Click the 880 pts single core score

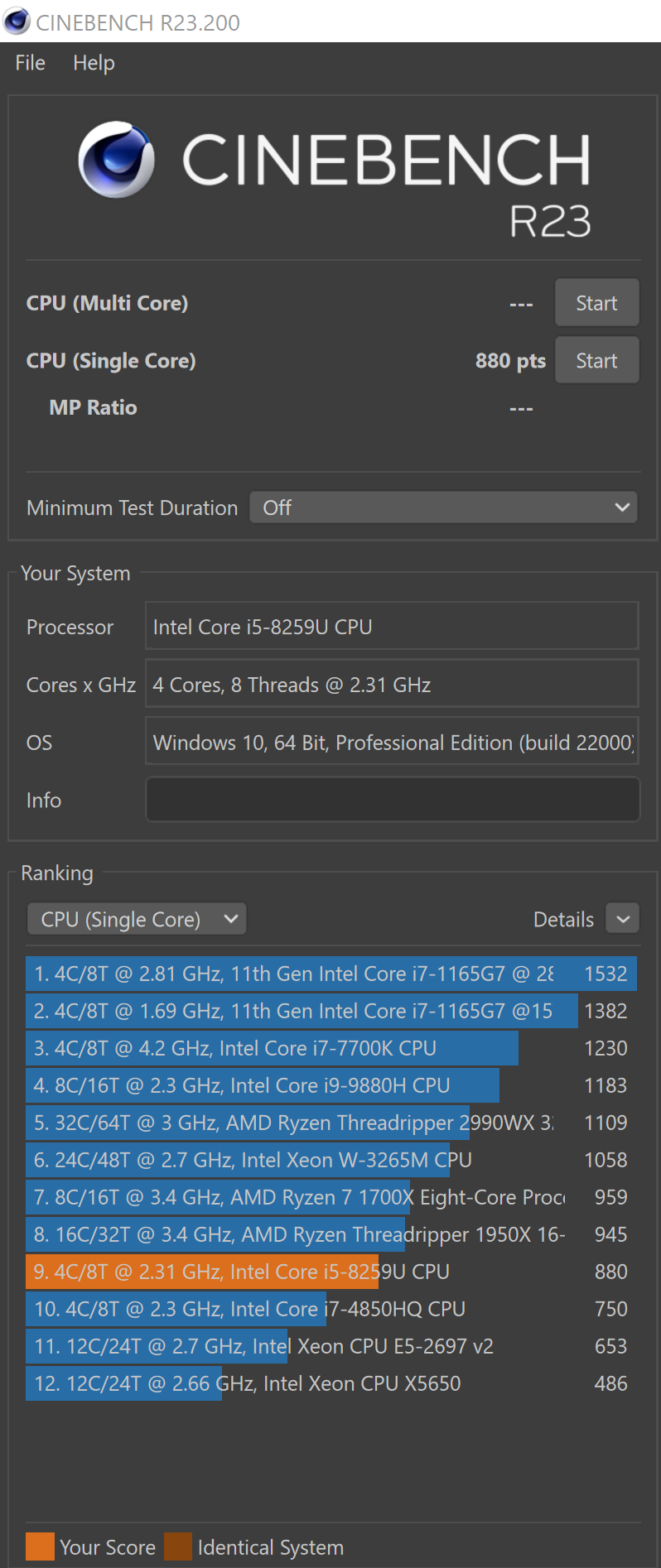click(x=510, y=361)
